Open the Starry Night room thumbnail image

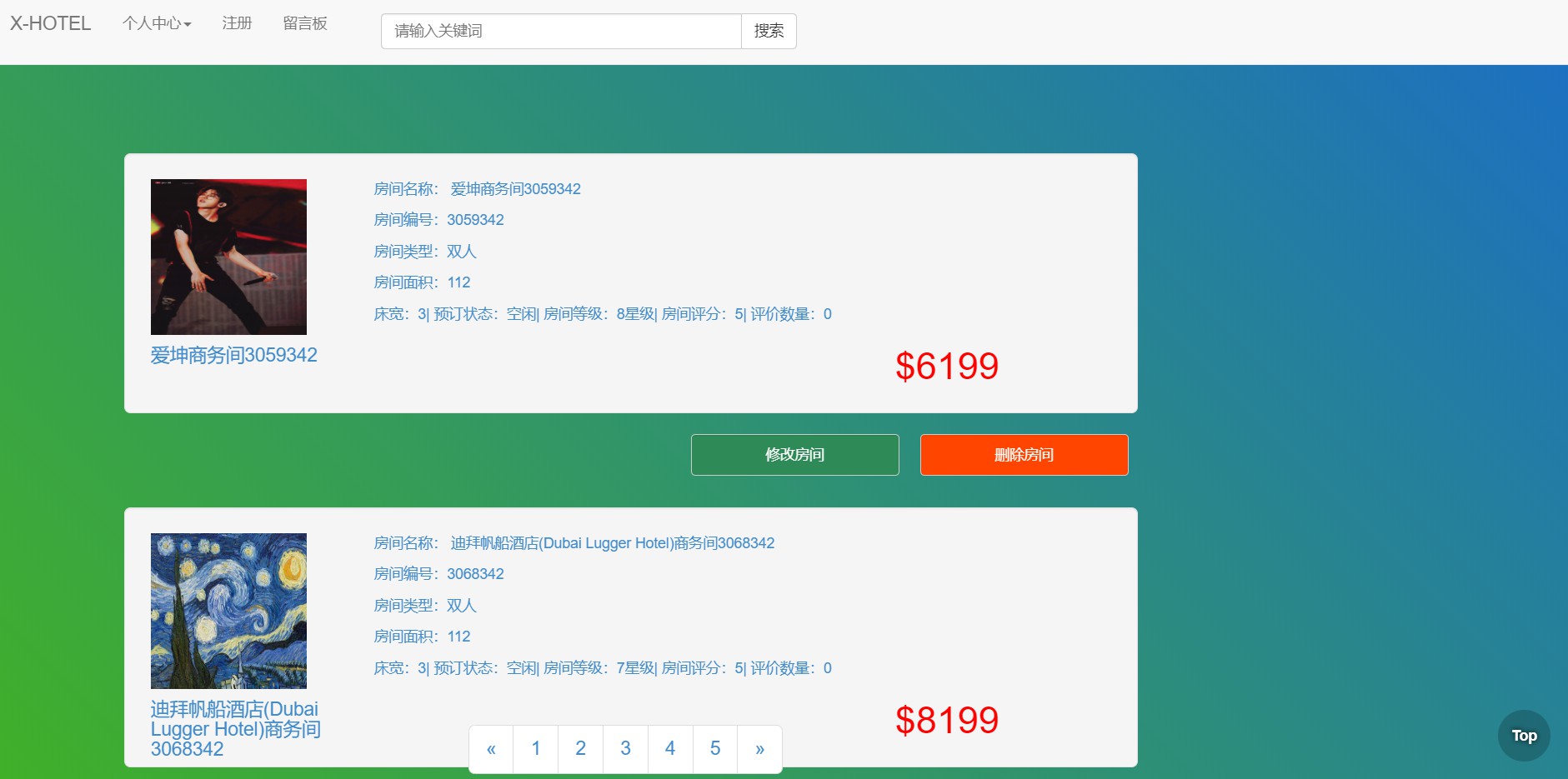tap(228, 611)
